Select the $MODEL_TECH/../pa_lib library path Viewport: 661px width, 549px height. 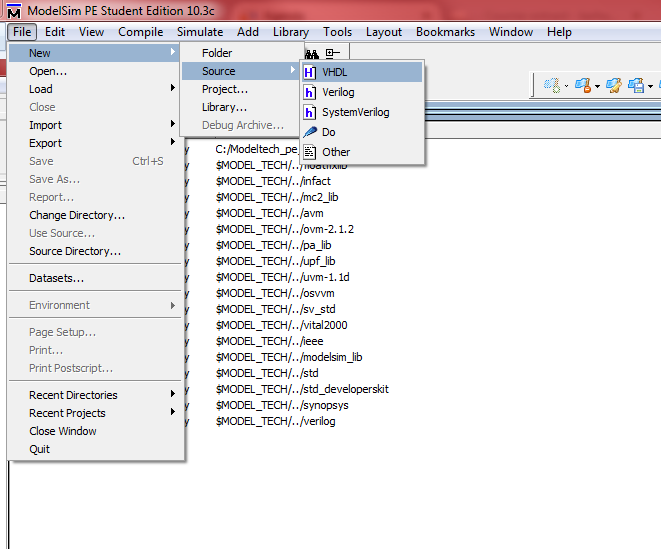click(x=274, y=245)
